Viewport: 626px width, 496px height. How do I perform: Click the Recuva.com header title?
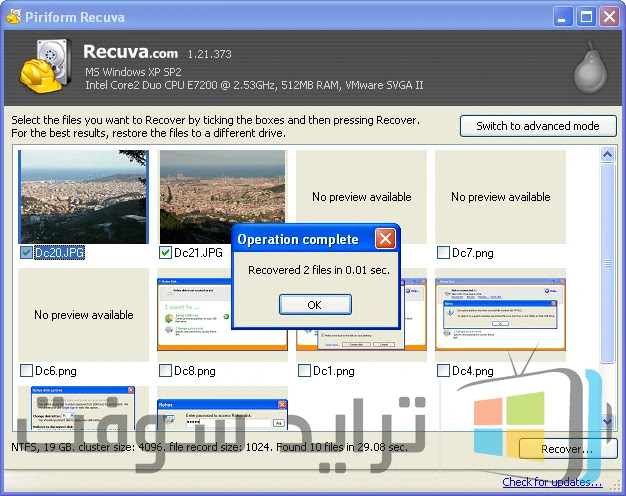point(131,52)
